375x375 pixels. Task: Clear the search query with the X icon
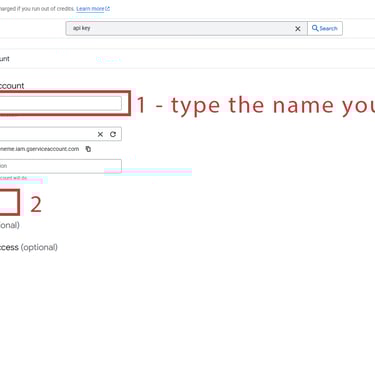coord(298,29)
